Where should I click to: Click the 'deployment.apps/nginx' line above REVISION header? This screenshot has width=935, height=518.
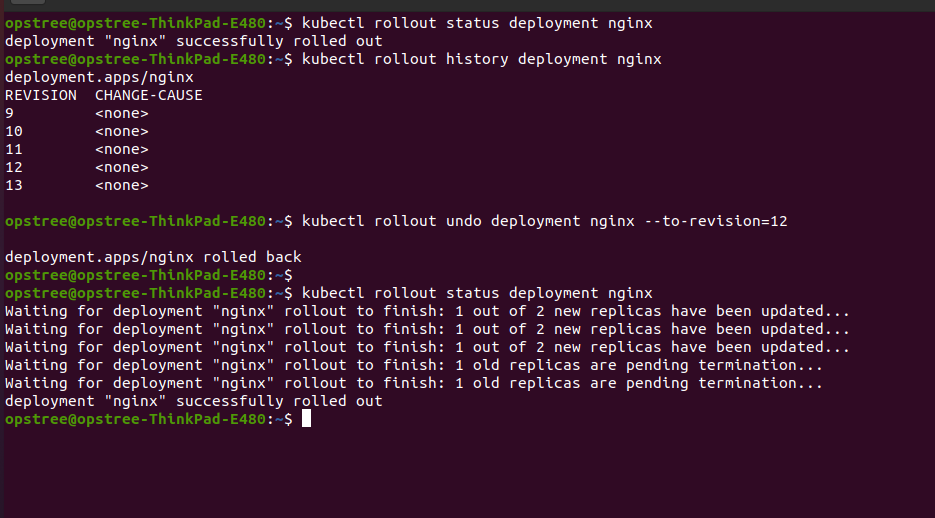point(100,77)
